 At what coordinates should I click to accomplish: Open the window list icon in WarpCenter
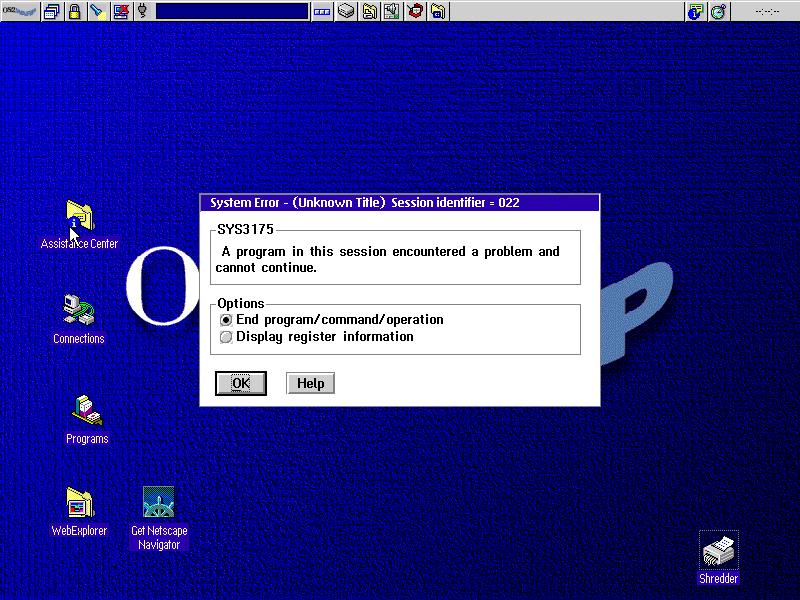52,11
